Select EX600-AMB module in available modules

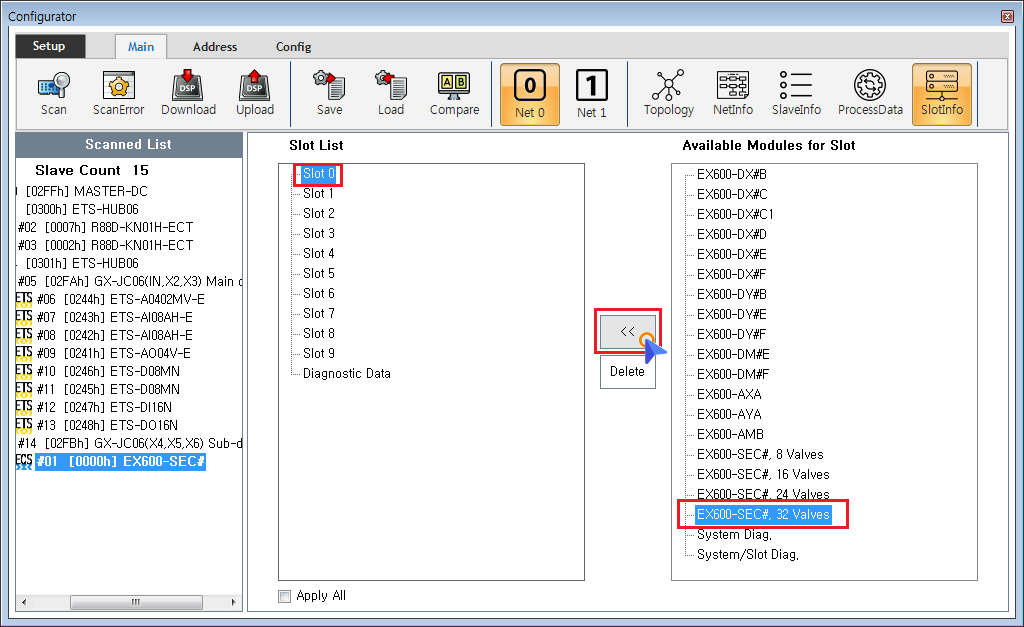pyautogui.click(x=730, y=434)
